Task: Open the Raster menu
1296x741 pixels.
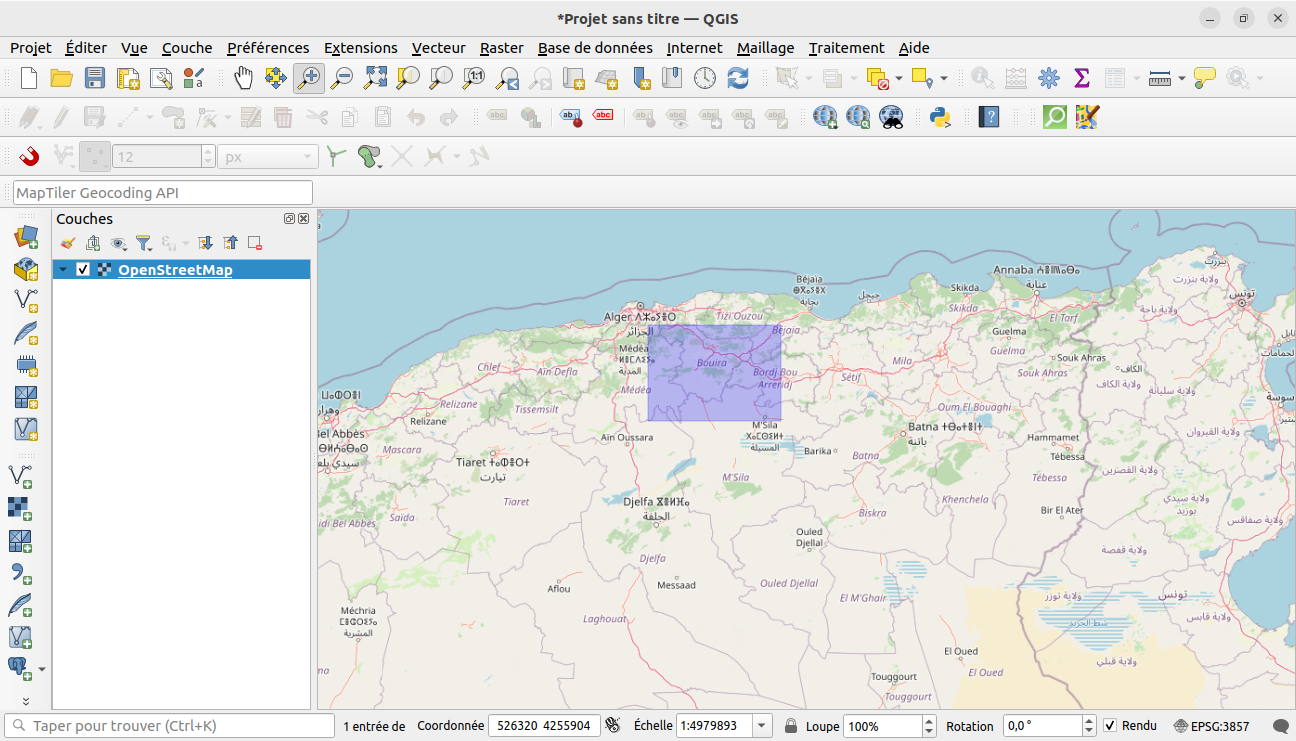Action: click(x=502, y=48)
